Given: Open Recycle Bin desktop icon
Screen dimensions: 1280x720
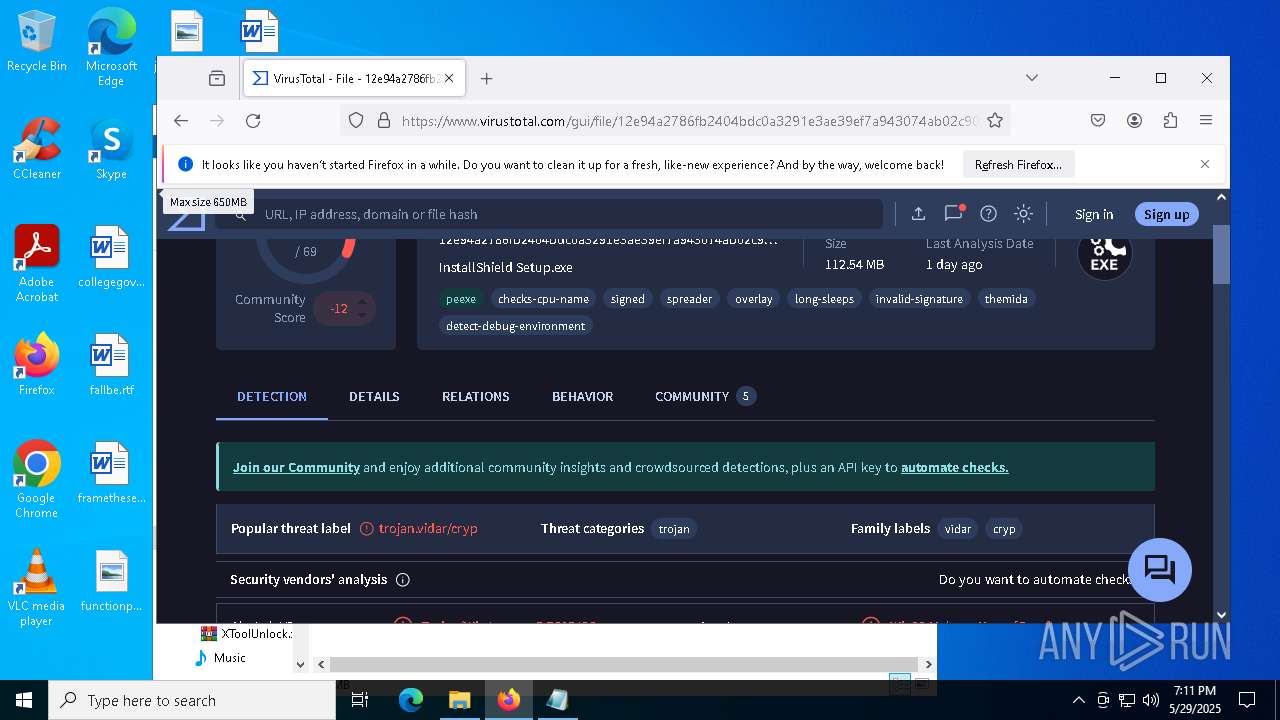Looking at the screenshot, I should pos(37,42).
